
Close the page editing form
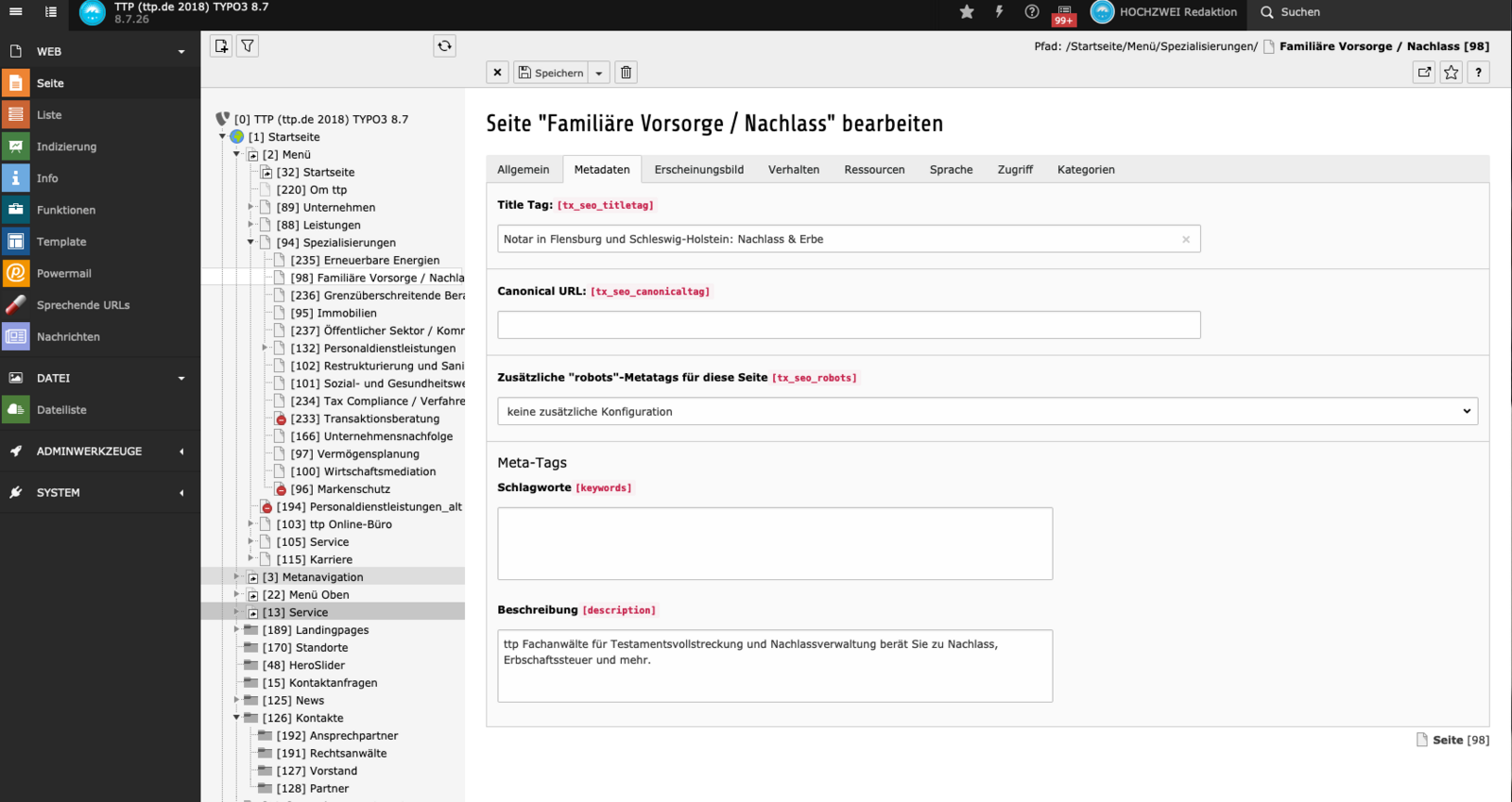(498, 73)
